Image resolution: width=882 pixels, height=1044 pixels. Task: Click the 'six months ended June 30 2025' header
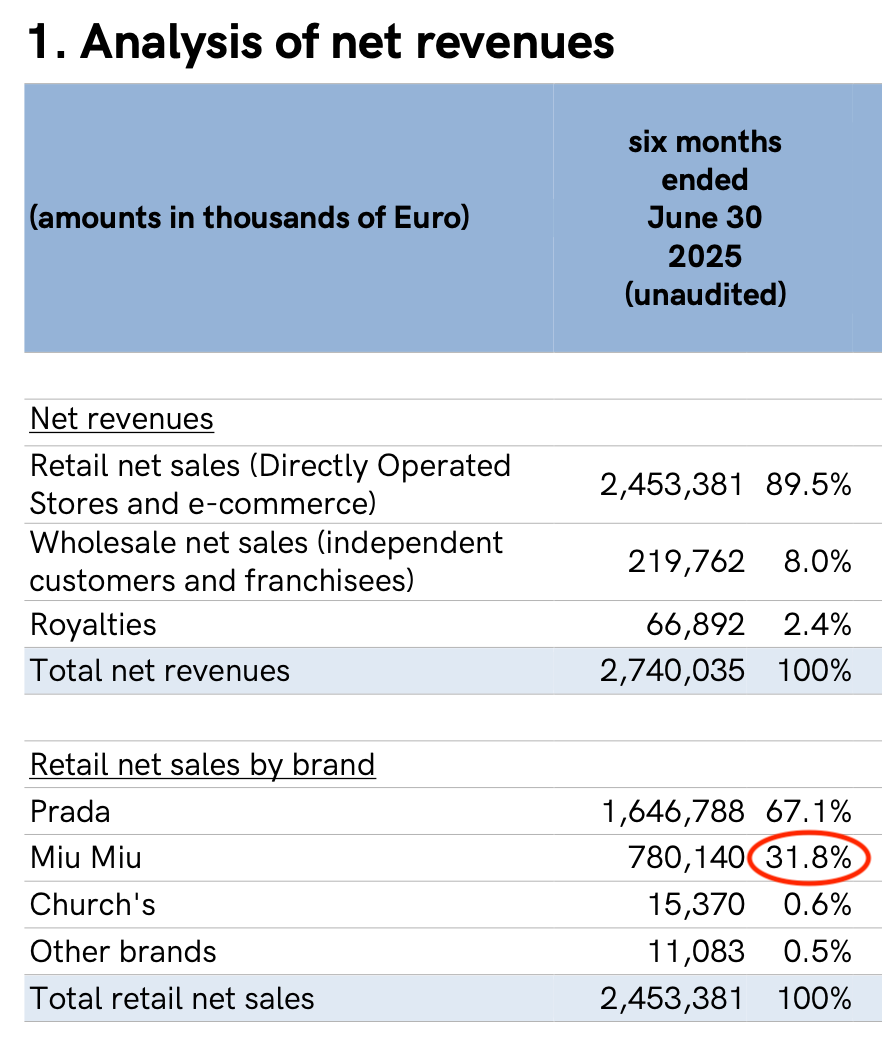pos(705,218)
